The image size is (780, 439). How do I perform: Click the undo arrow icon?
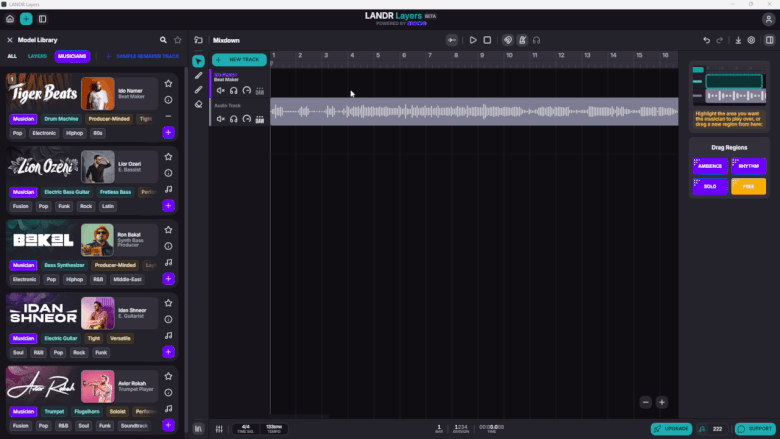706,40
